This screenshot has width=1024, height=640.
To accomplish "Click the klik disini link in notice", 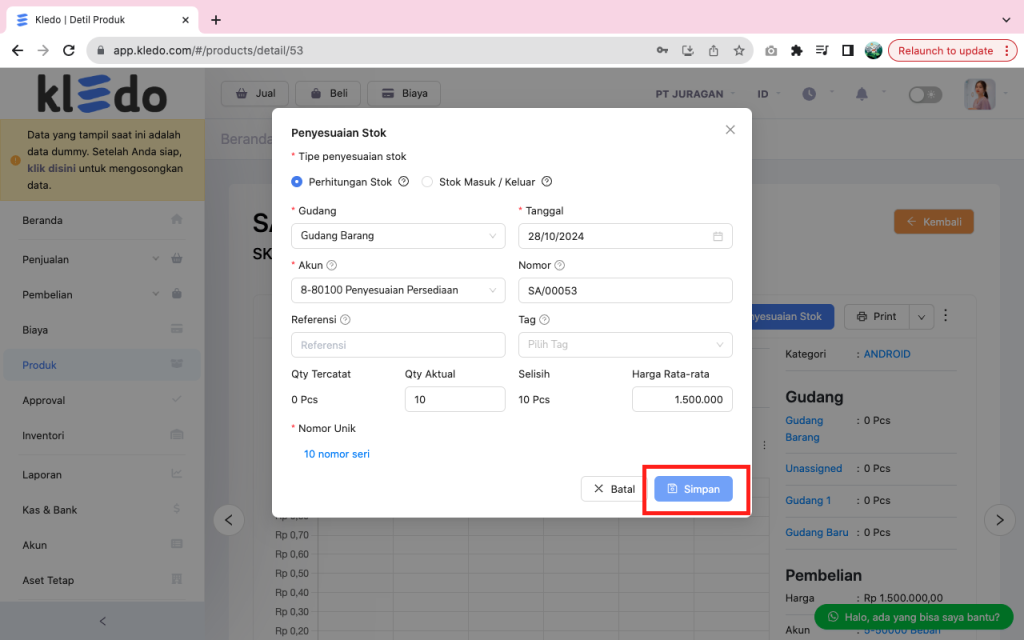I will [x=51, y=168].
